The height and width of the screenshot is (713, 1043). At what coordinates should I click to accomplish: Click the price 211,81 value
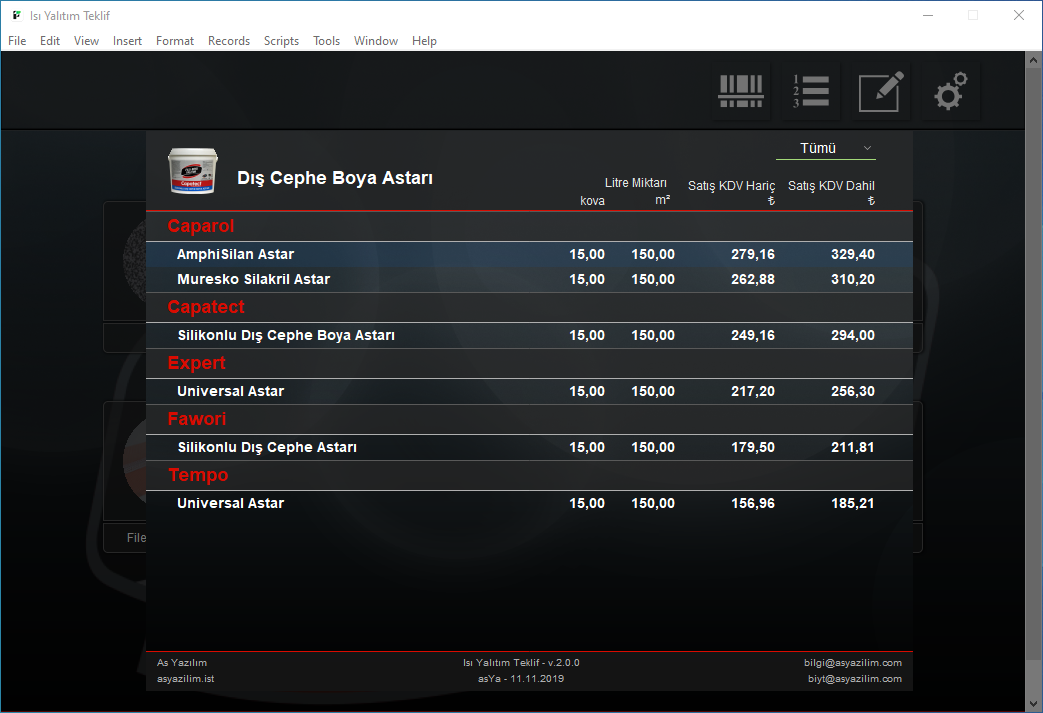853,447
